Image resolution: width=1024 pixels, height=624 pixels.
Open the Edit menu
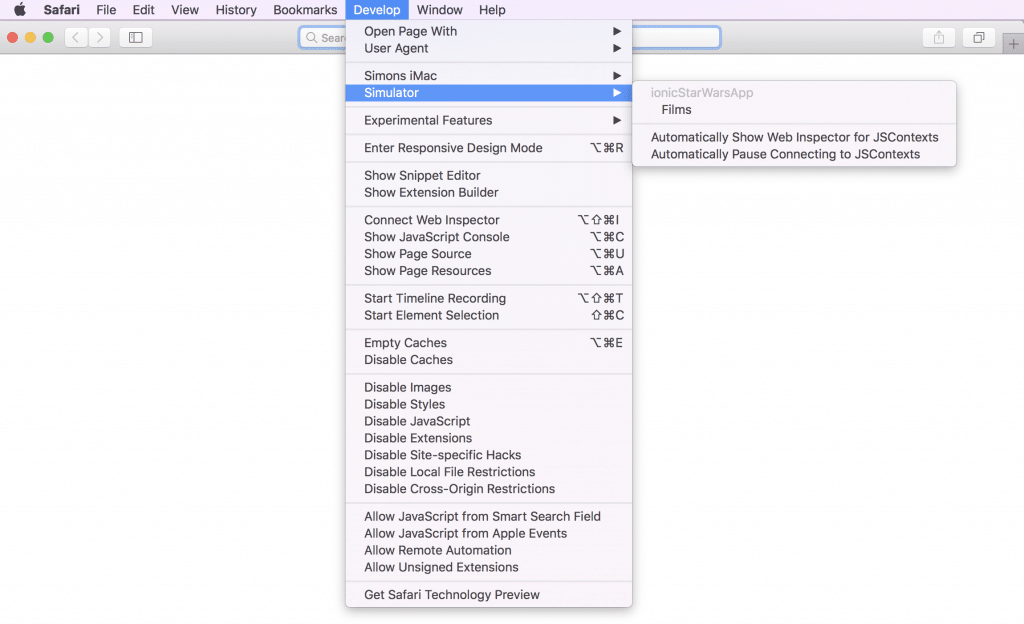143,10
